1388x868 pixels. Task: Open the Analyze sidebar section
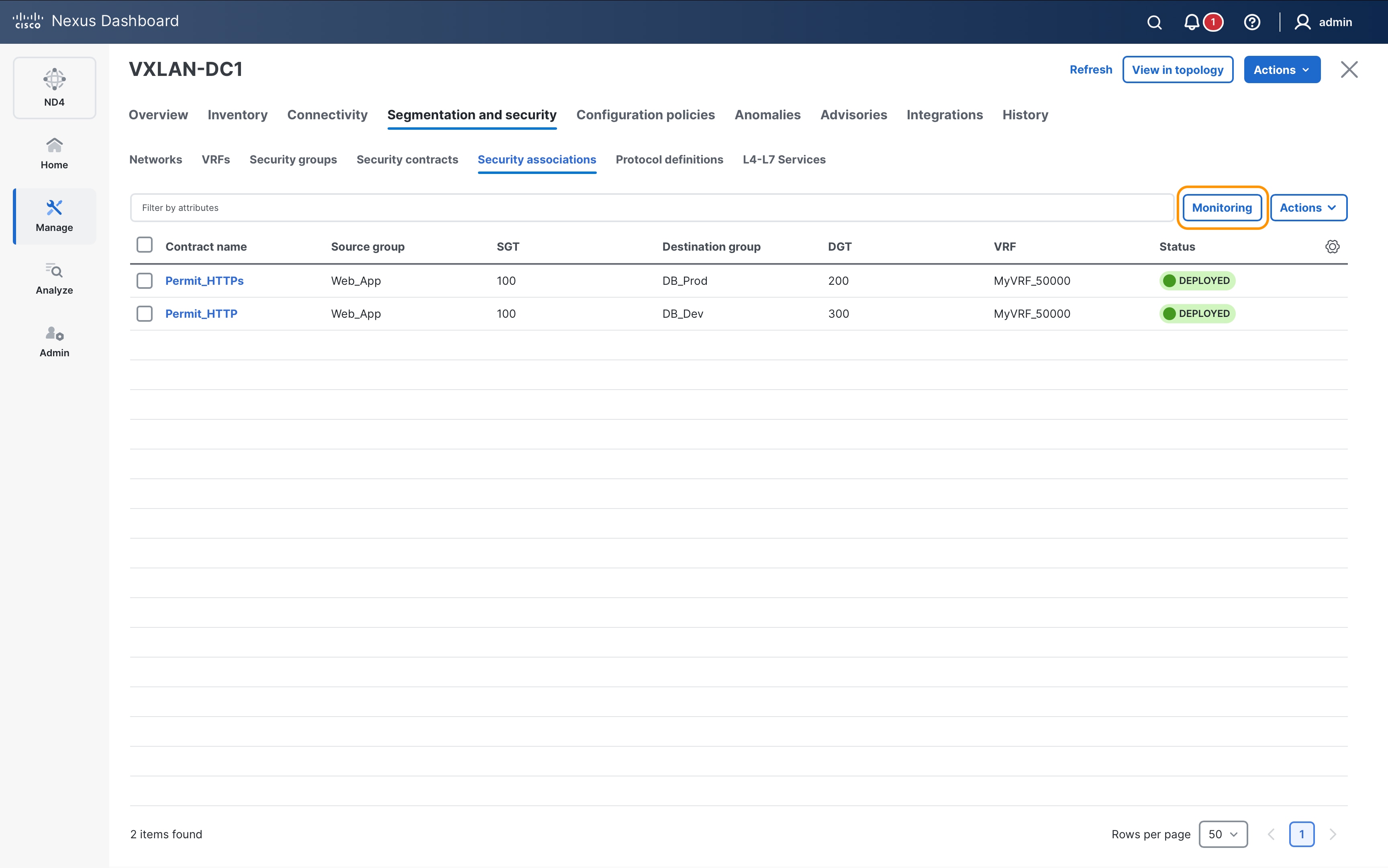pyautogui.click(x=55, y=278)
